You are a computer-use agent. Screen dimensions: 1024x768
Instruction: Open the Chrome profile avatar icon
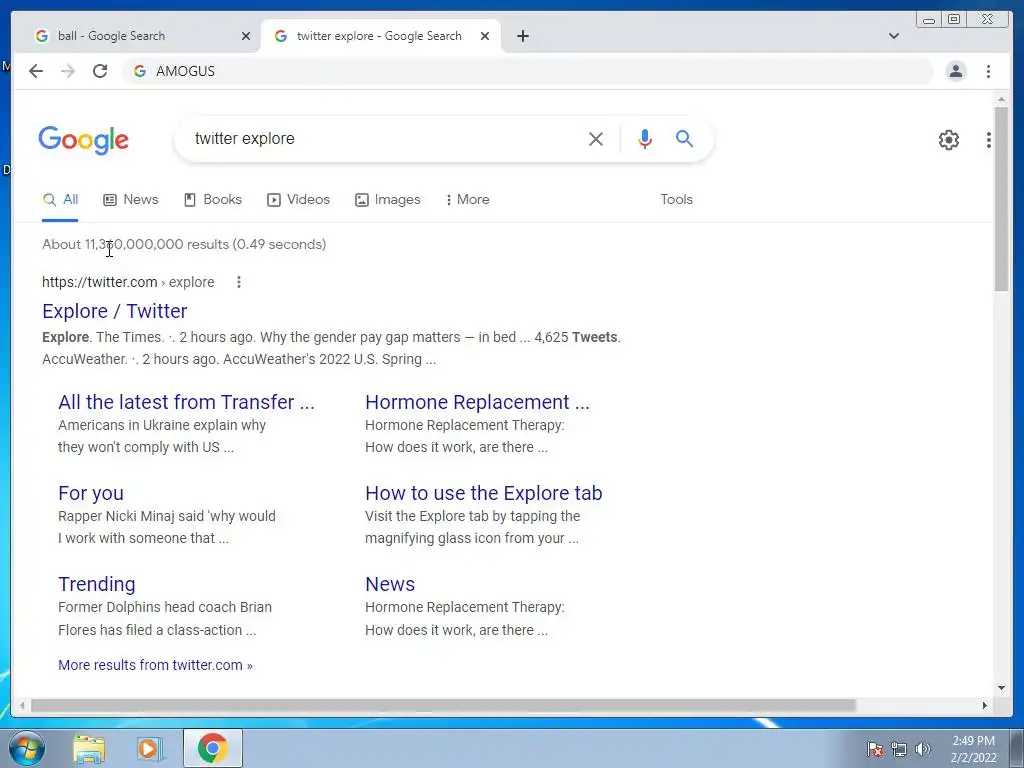955,71
